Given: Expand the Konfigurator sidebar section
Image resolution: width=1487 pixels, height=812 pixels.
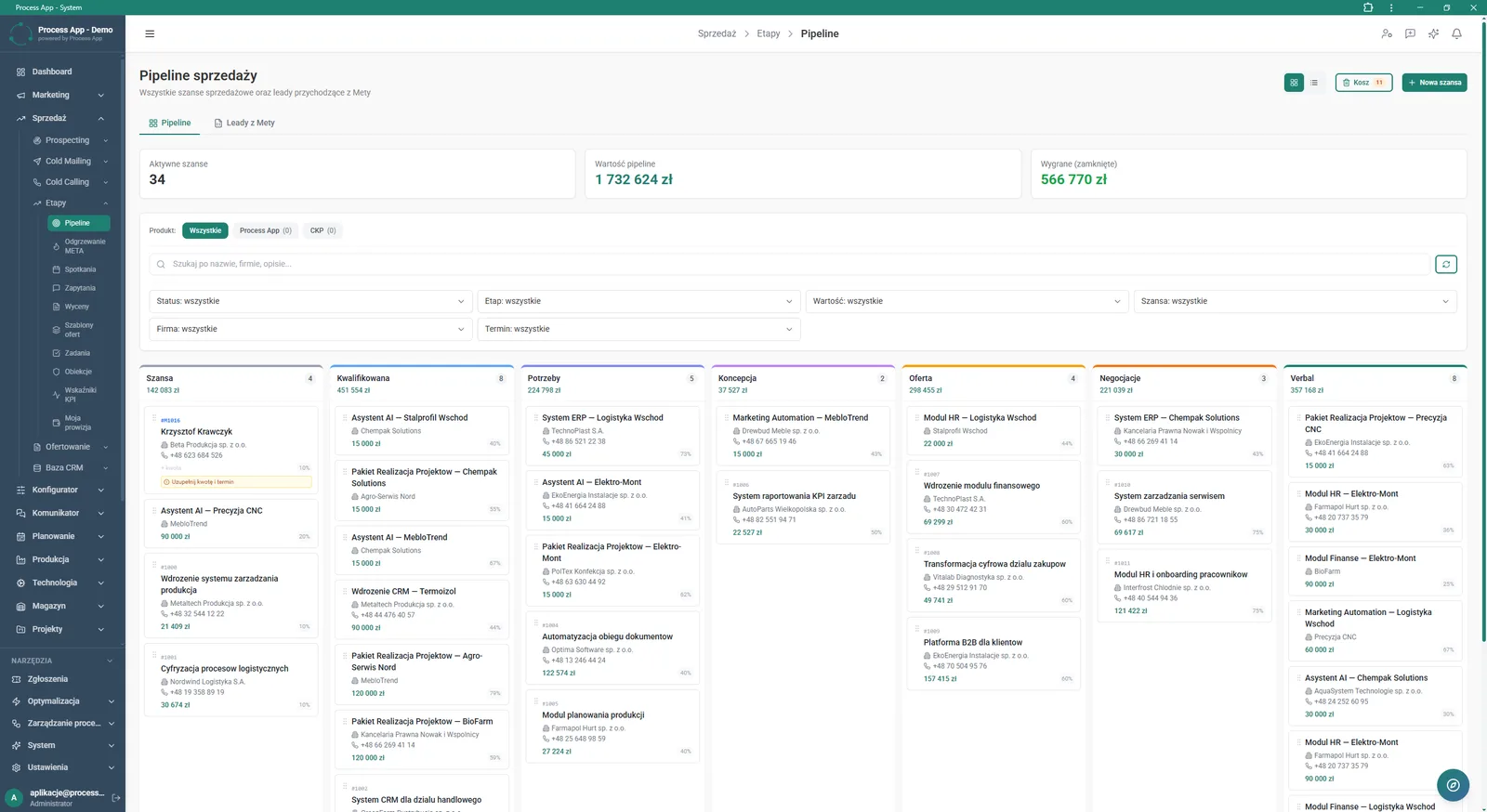Looking at the screenshot, I should tap(62, 490).
